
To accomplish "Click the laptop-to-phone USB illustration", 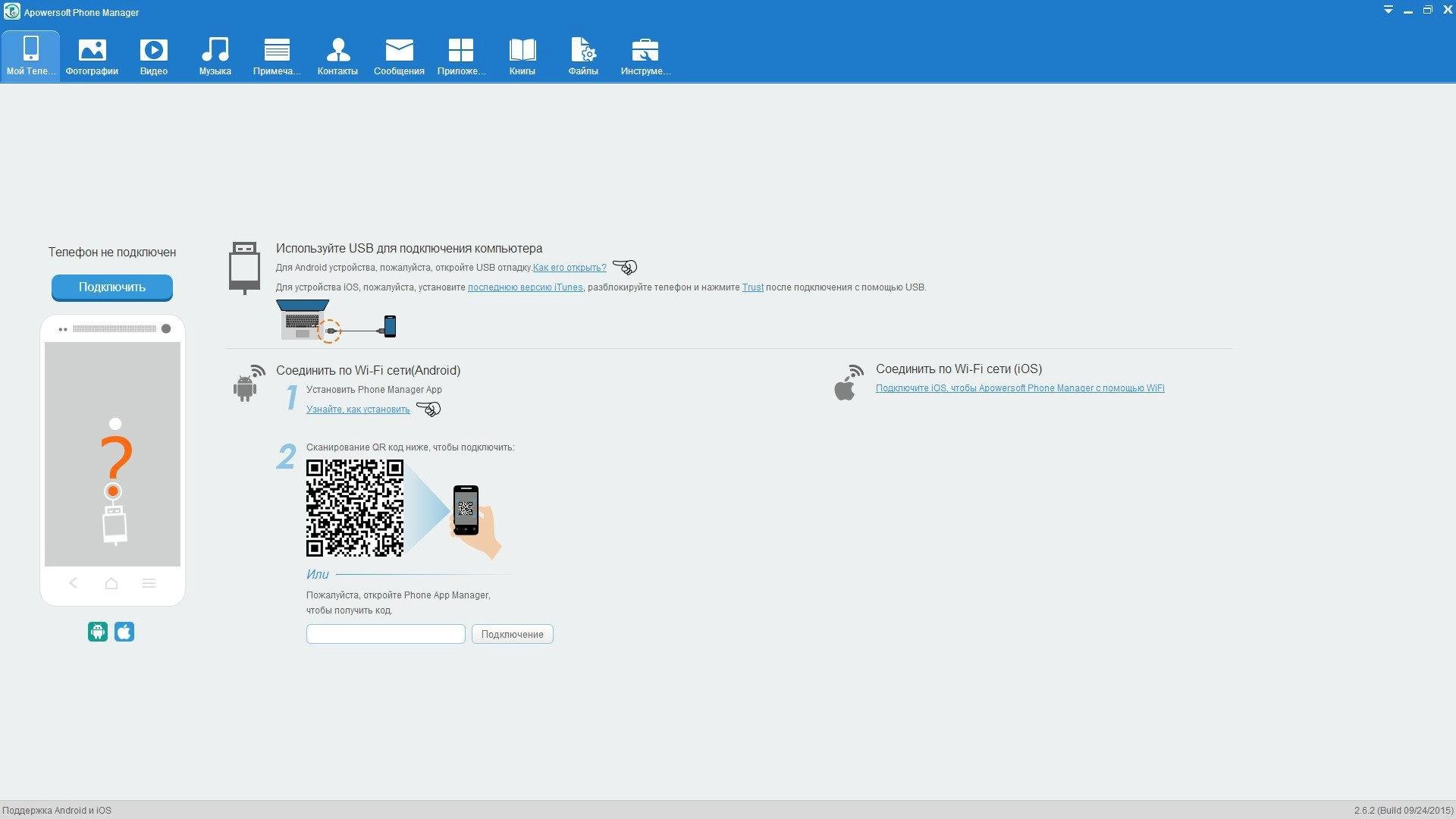I will pos(336,321).
